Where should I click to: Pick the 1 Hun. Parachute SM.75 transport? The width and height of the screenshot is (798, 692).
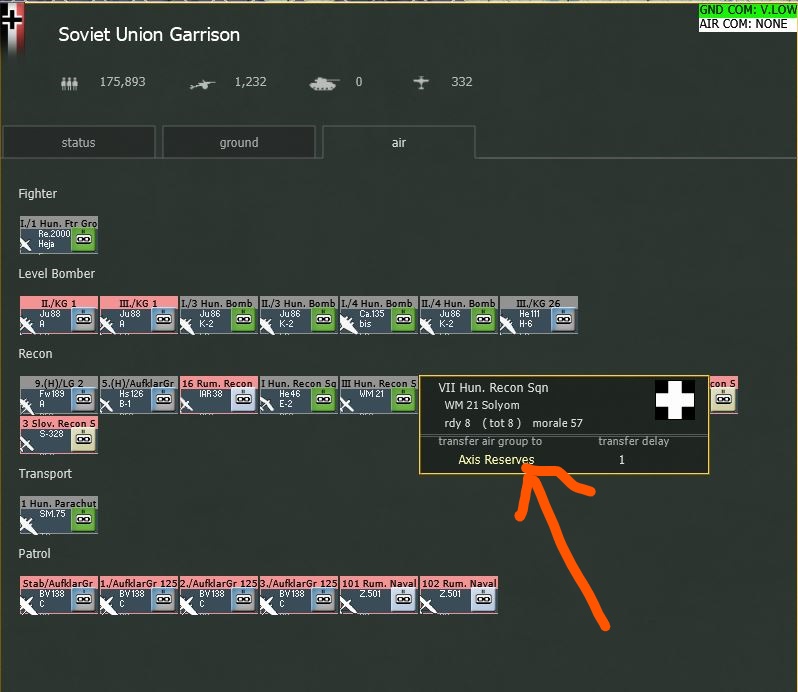pyautogui.click(x=59, y=515)
